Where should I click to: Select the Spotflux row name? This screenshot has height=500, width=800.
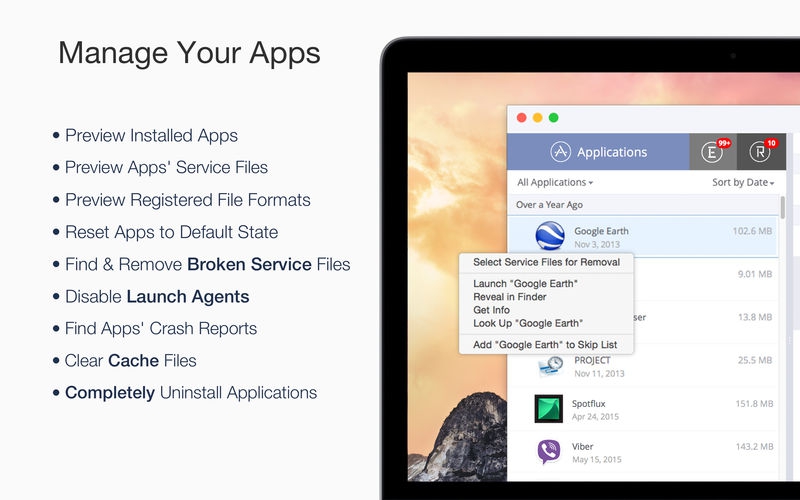pos(588,404)
